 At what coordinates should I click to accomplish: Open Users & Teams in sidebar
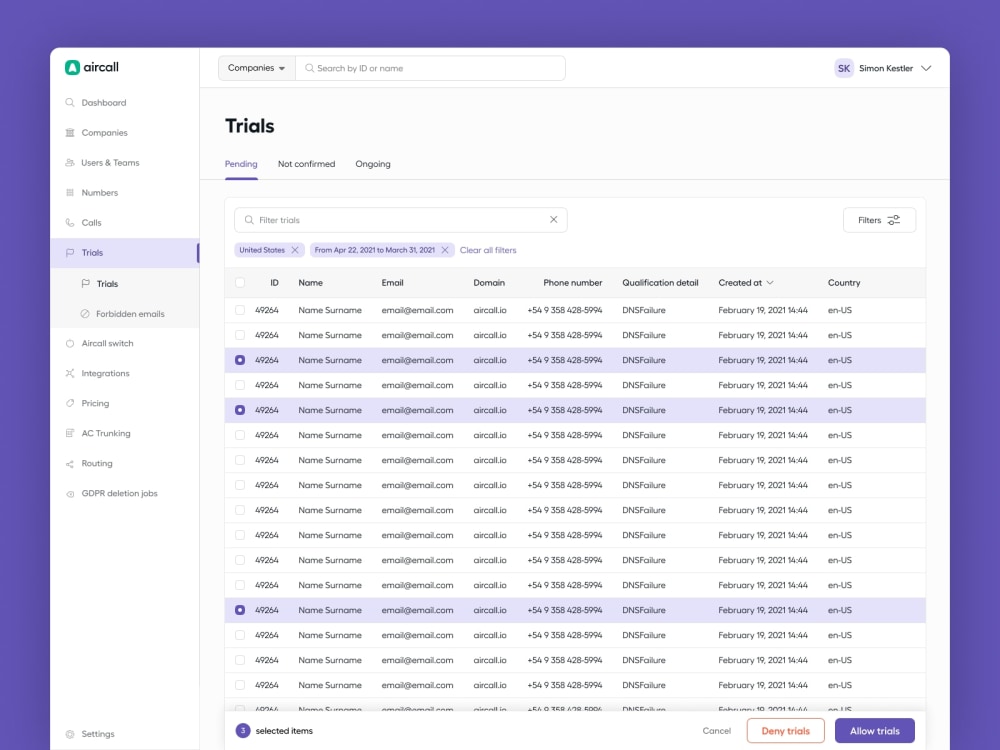pos(124,163)
